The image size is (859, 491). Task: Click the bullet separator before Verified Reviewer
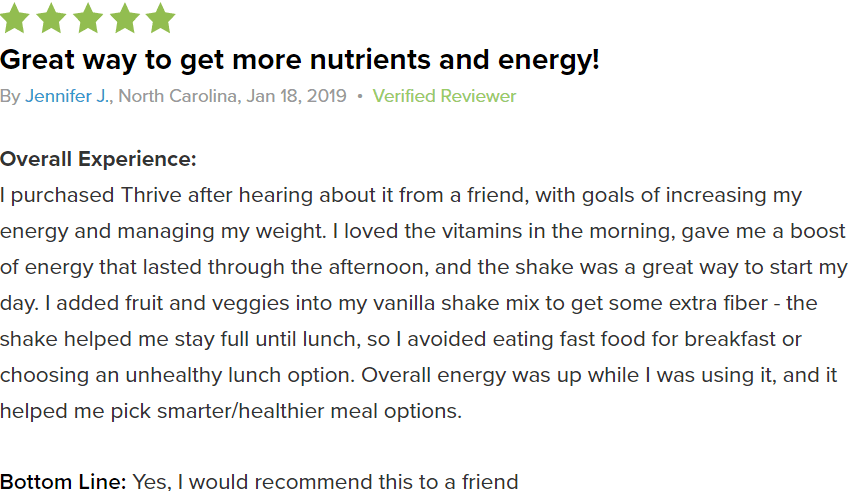[x=360, y=96]
